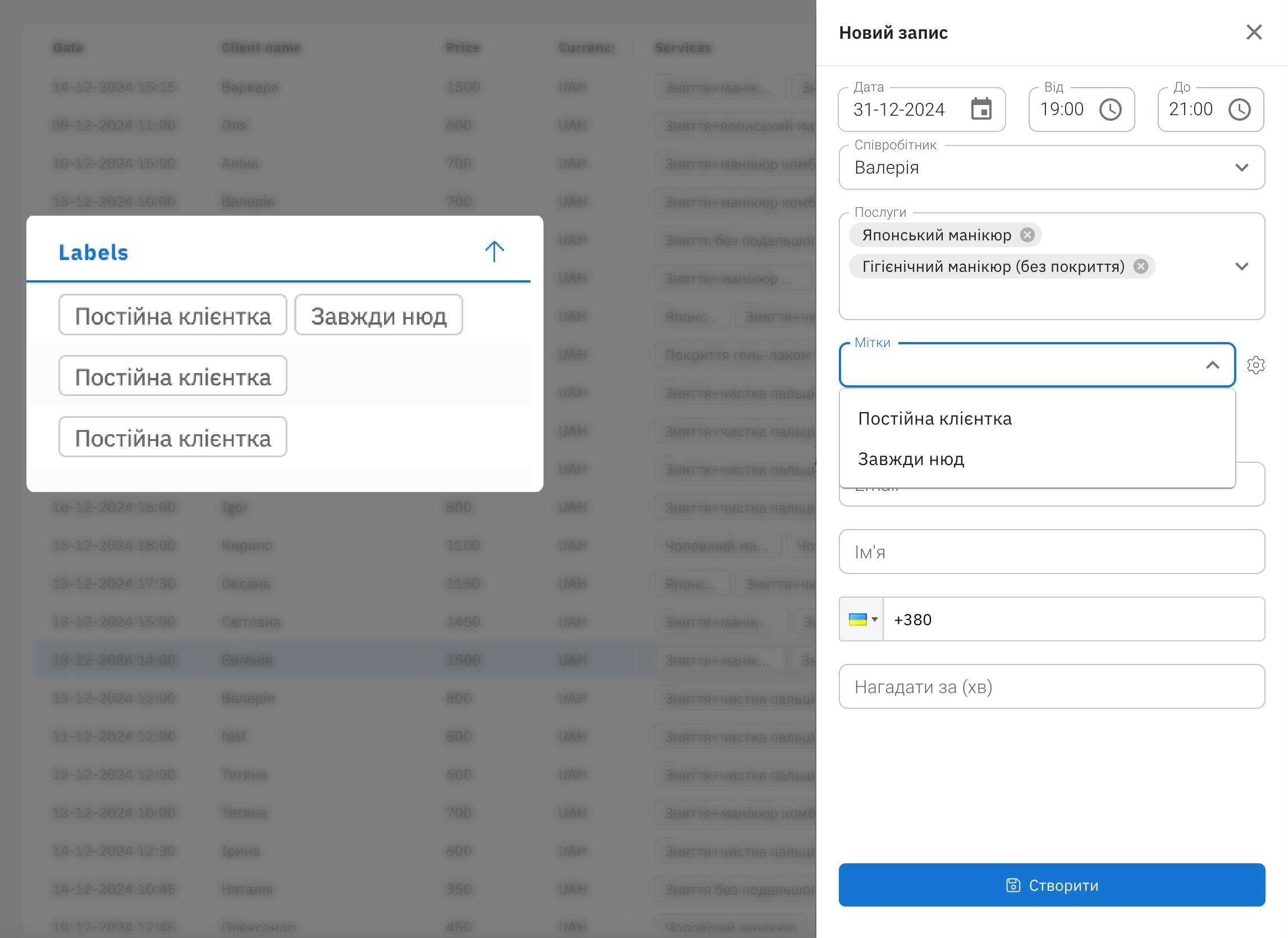The height and width of the screenshot is (938, 1288).
Task: Remove the Японський манікюр service chip
Action: tap(1027, 235)
